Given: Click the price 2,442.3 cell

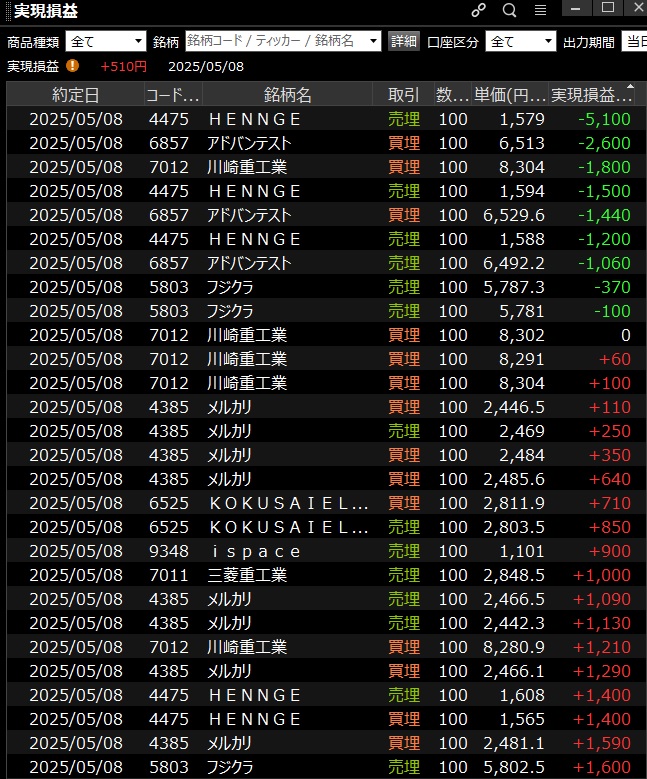Looking at the screenshot, I should point(514,623).
